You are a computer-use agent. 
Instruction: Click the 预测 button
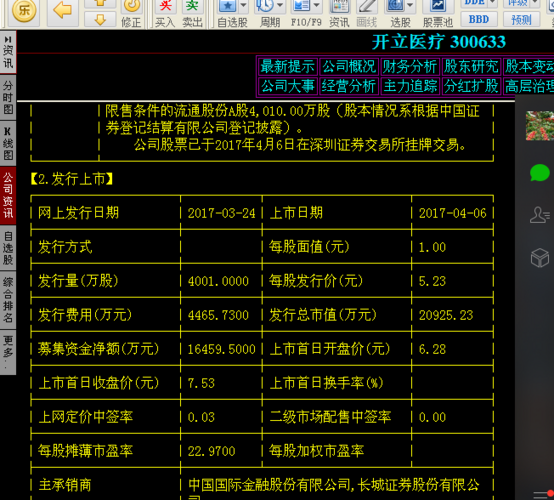coord(521,19)
